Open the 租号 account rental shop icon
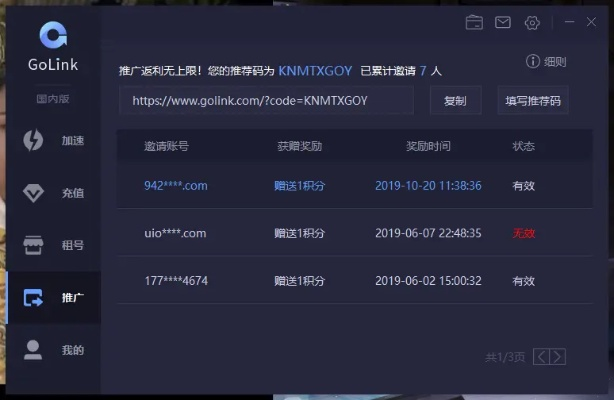 (34, 245)
